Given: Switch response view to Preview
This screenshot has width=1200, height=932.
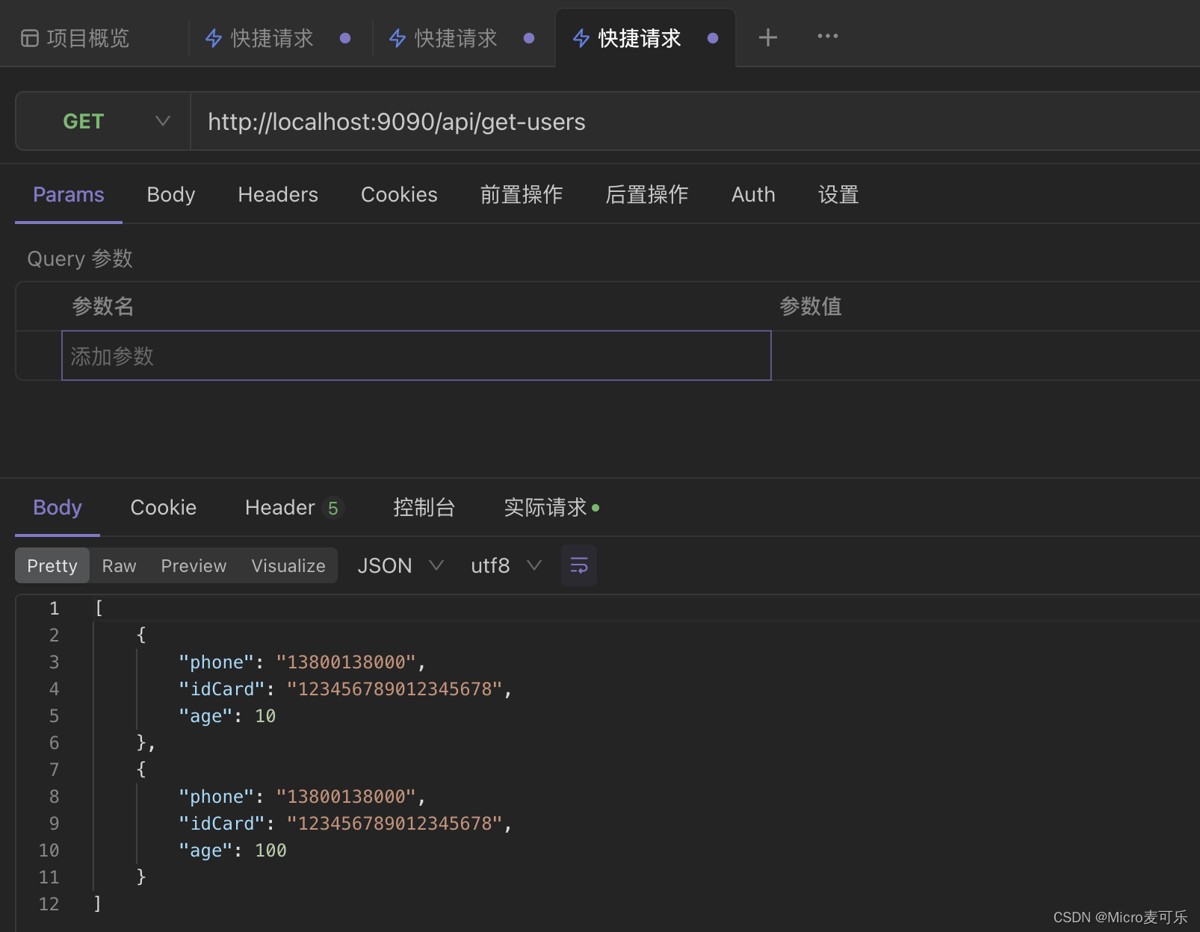Looking at the screenshot, I should click(193, 566).
